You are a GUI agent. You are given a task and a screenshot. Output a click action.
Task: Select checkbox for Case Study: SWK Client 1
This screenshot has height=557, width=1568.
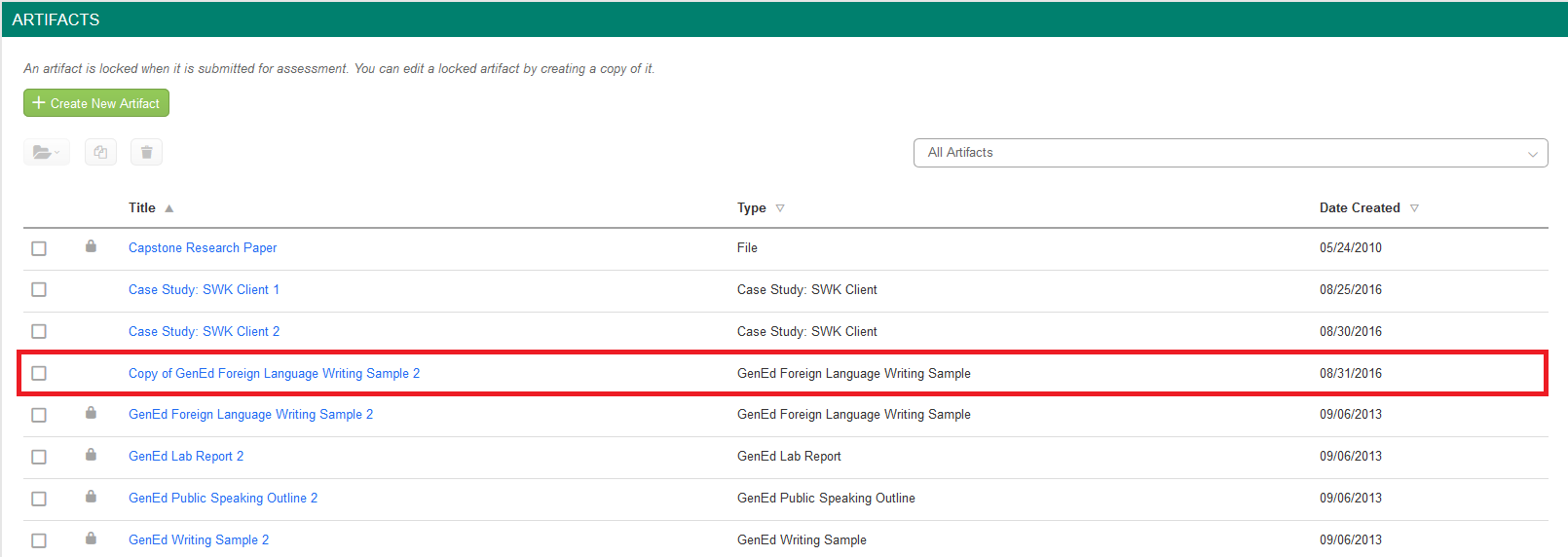(x=39, y=290)
